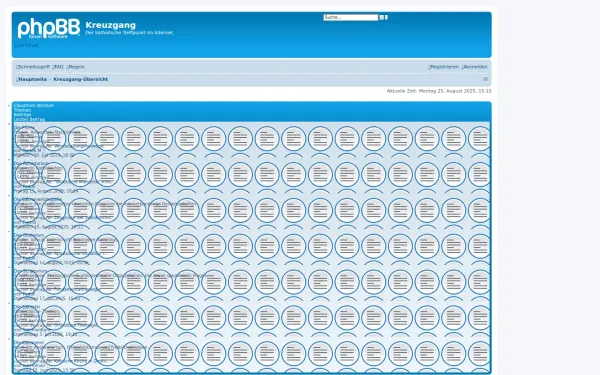The height and width of the screenshot is (375, 600).
Task: Expand the Schnellzugriff quick links menu
Action: 33,67
